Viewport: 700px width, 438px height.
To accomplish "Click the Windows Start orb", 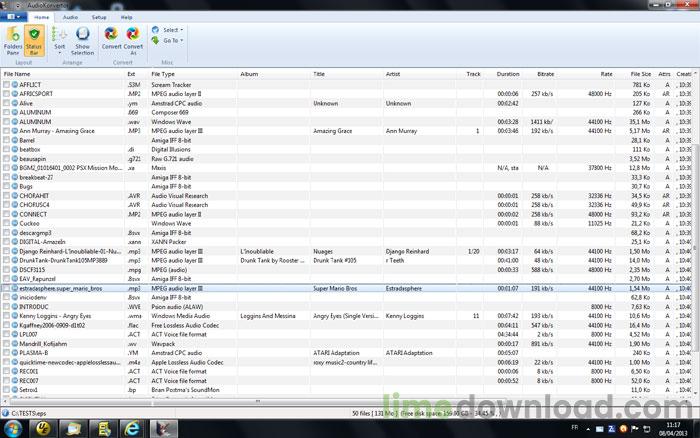I will pos(12,427).
